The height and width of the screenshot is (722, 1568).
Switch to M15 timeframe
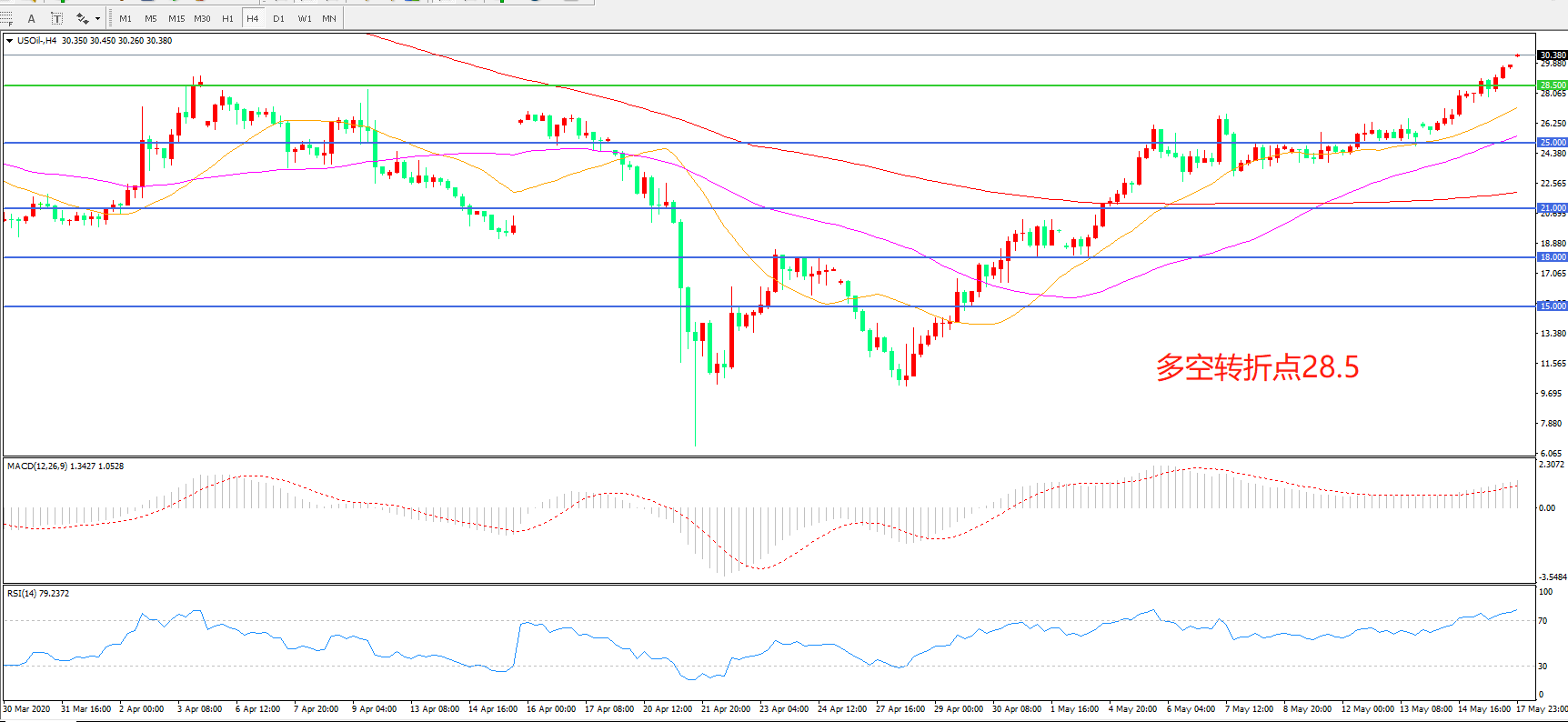(176, 18)
